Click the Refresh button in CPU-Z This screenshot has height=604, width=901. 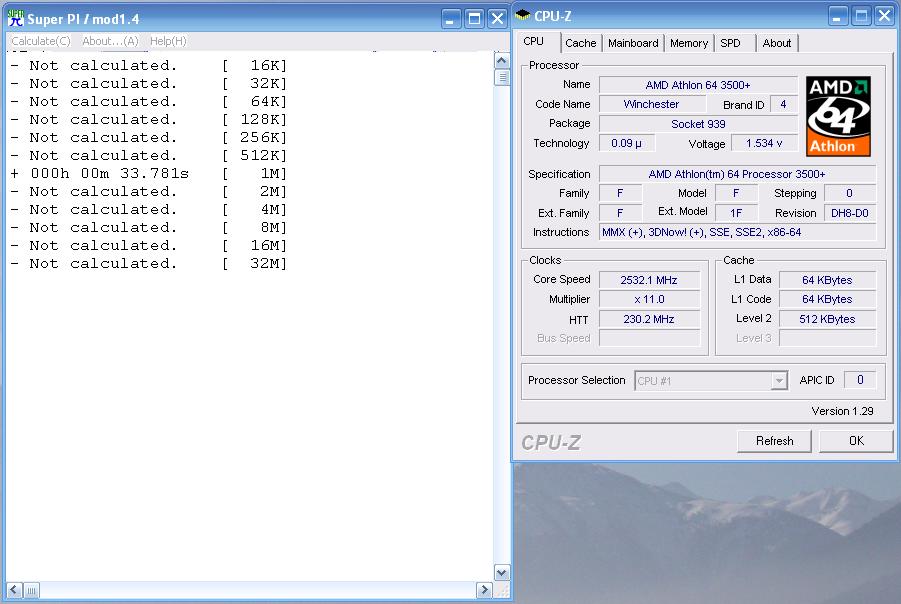tap(774, 441)
